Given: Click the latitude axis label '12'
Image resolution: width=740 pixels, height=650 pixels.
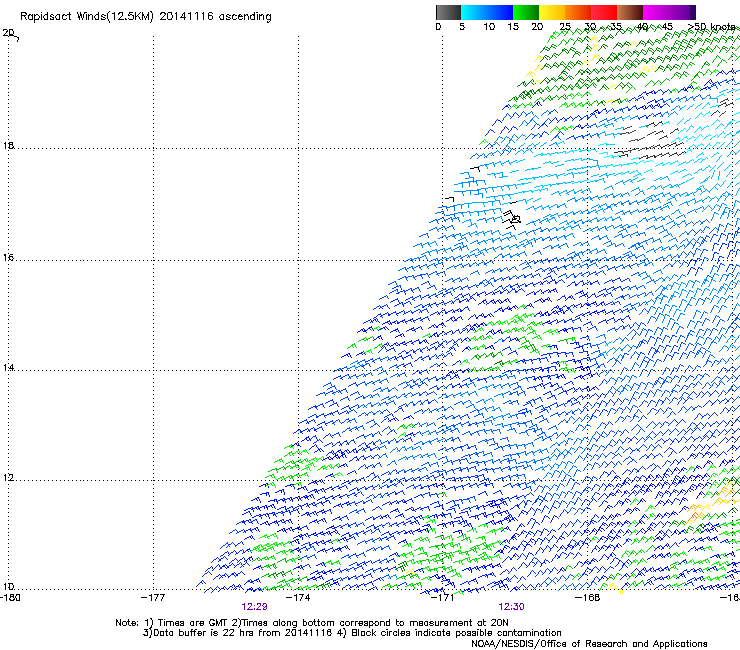Looking at the screenshot, I should pos(8,478).
